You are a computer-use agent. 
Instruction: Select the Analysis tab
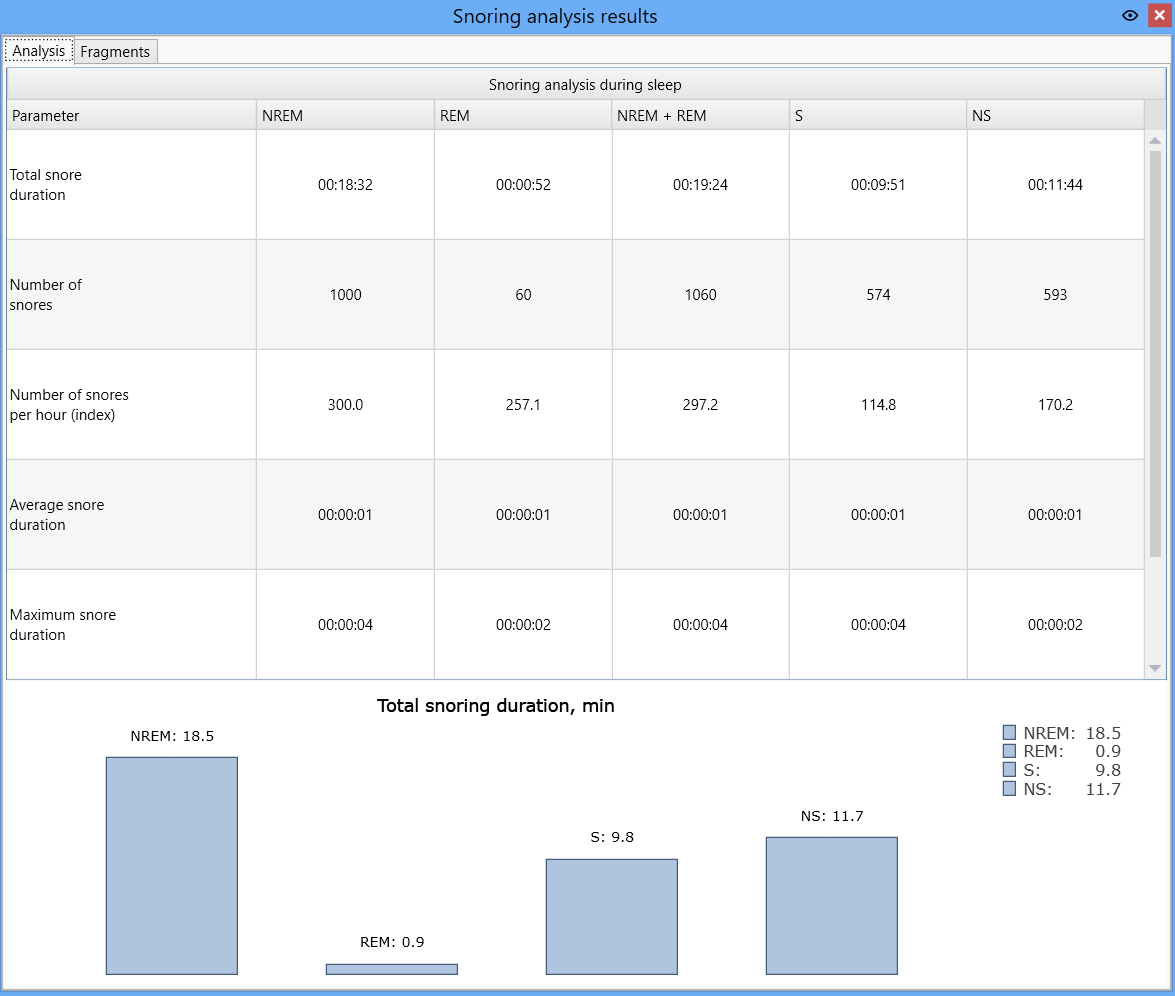pos(39,51)
